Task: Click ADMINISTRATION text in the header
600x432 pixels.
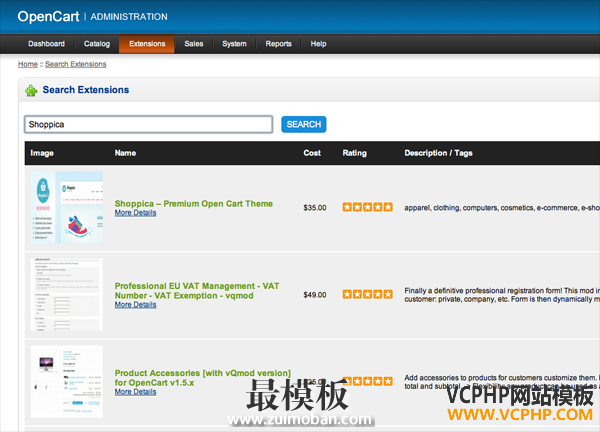Action: [129, 17]
